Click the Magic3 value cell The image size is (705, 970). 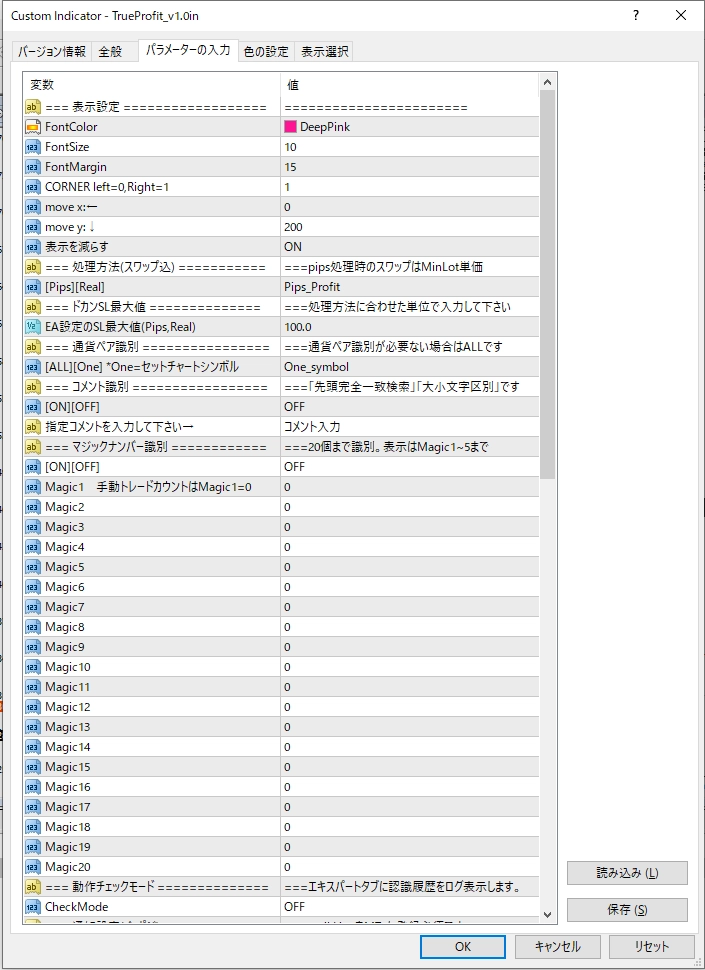coord(409,527)
